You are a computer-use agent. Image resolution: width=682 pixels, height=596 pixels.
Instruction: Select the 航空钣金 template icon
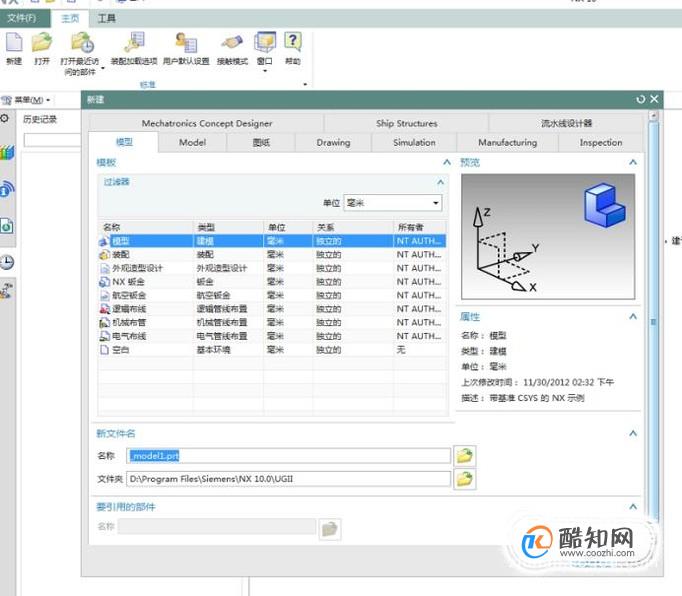[104, 295]
